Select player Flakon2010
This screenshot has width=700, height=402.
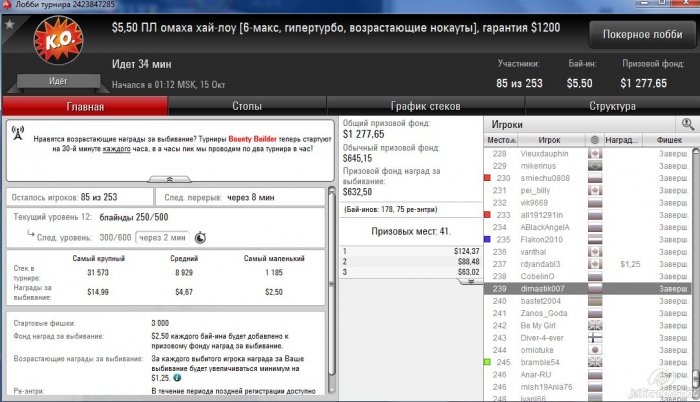[x=542, y=239]
